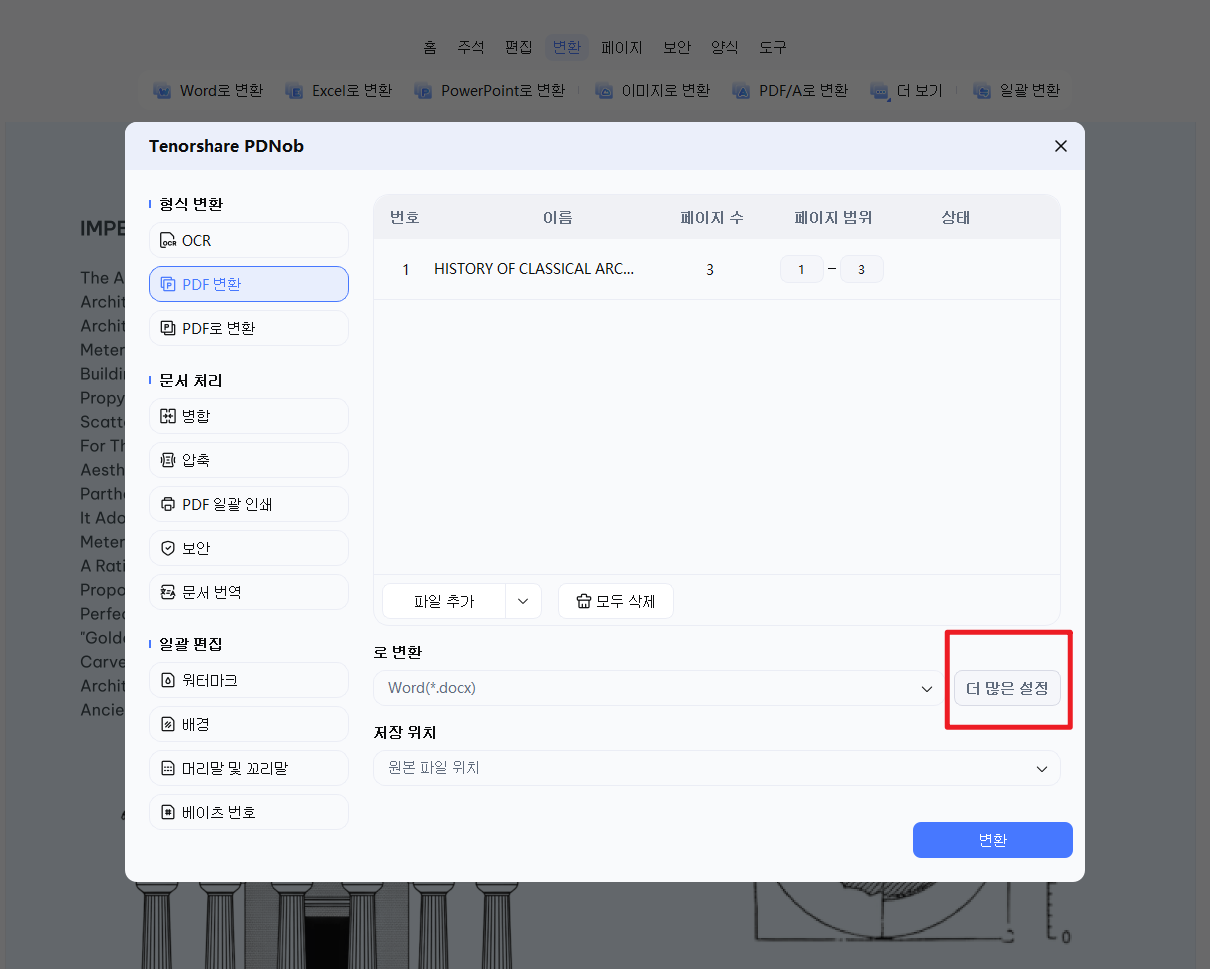Viewport: 1210px width, 969px height.
Task: Open 문서 번역 translation option
Action: [249, 592]
